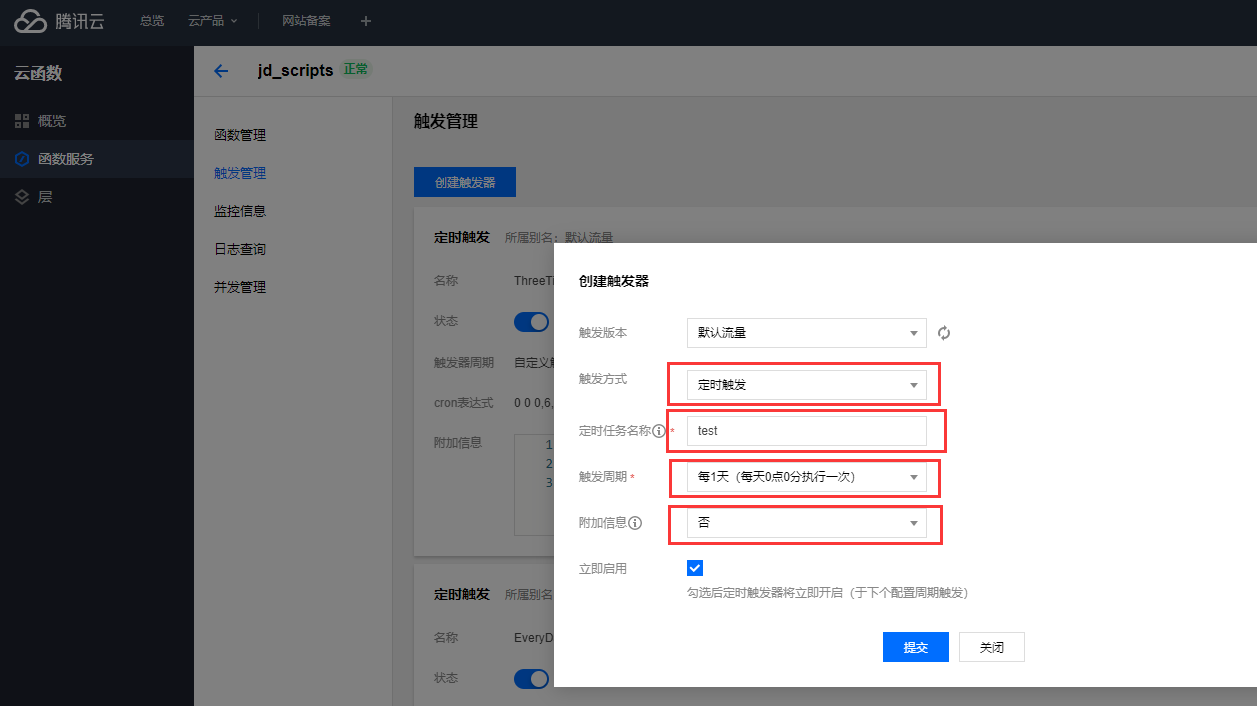Click the Tencent Cloud logo

[x=59, y=21]
